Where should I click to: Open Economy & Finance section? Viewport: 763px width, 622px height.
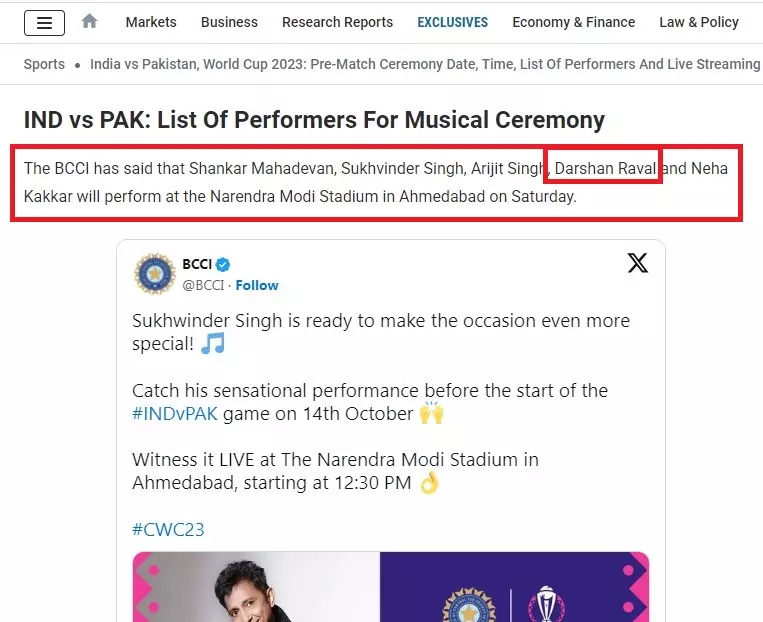pyautogui.click(x=574, y=22)
